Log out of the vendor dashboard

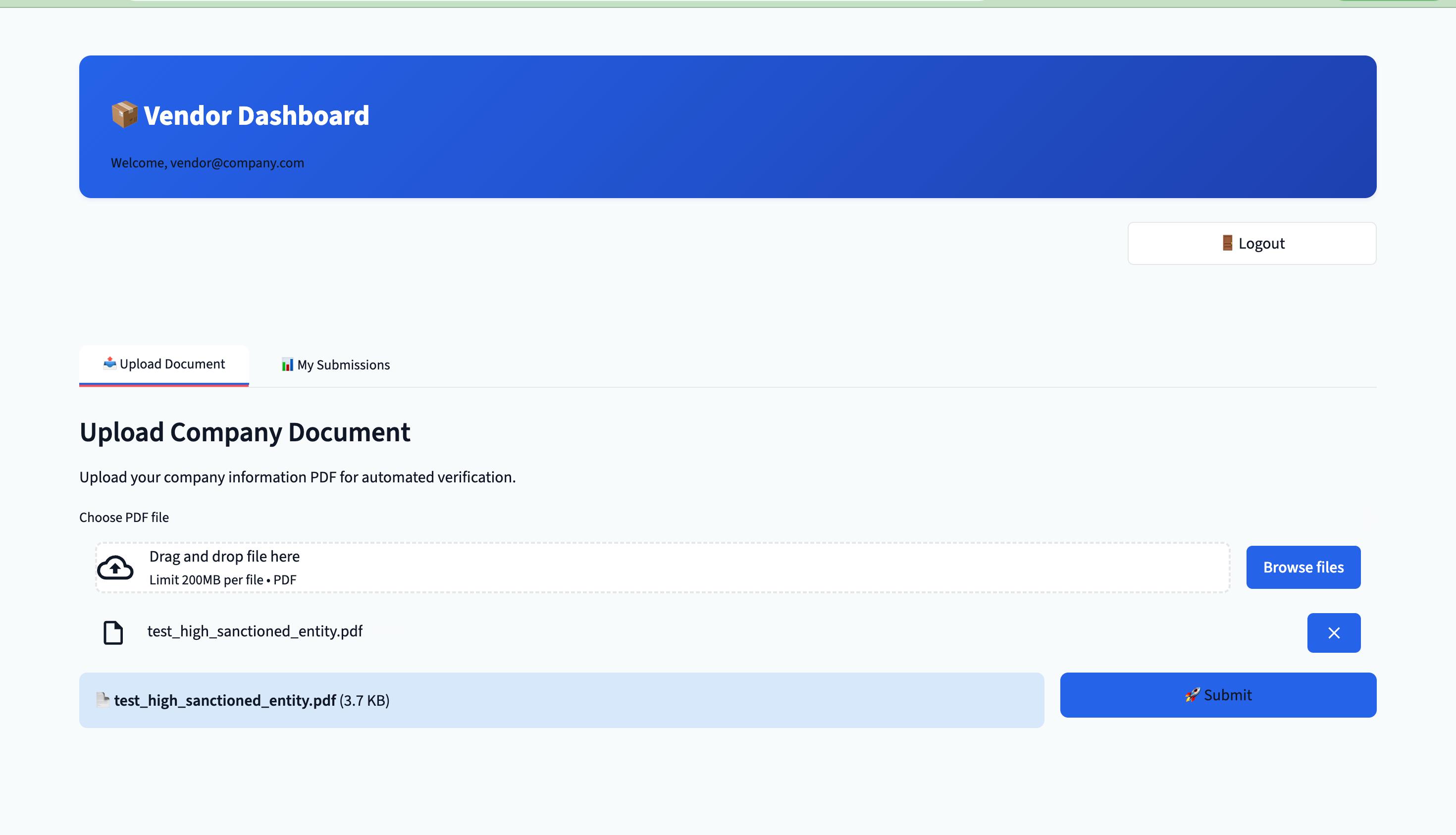coord(1251,243)
